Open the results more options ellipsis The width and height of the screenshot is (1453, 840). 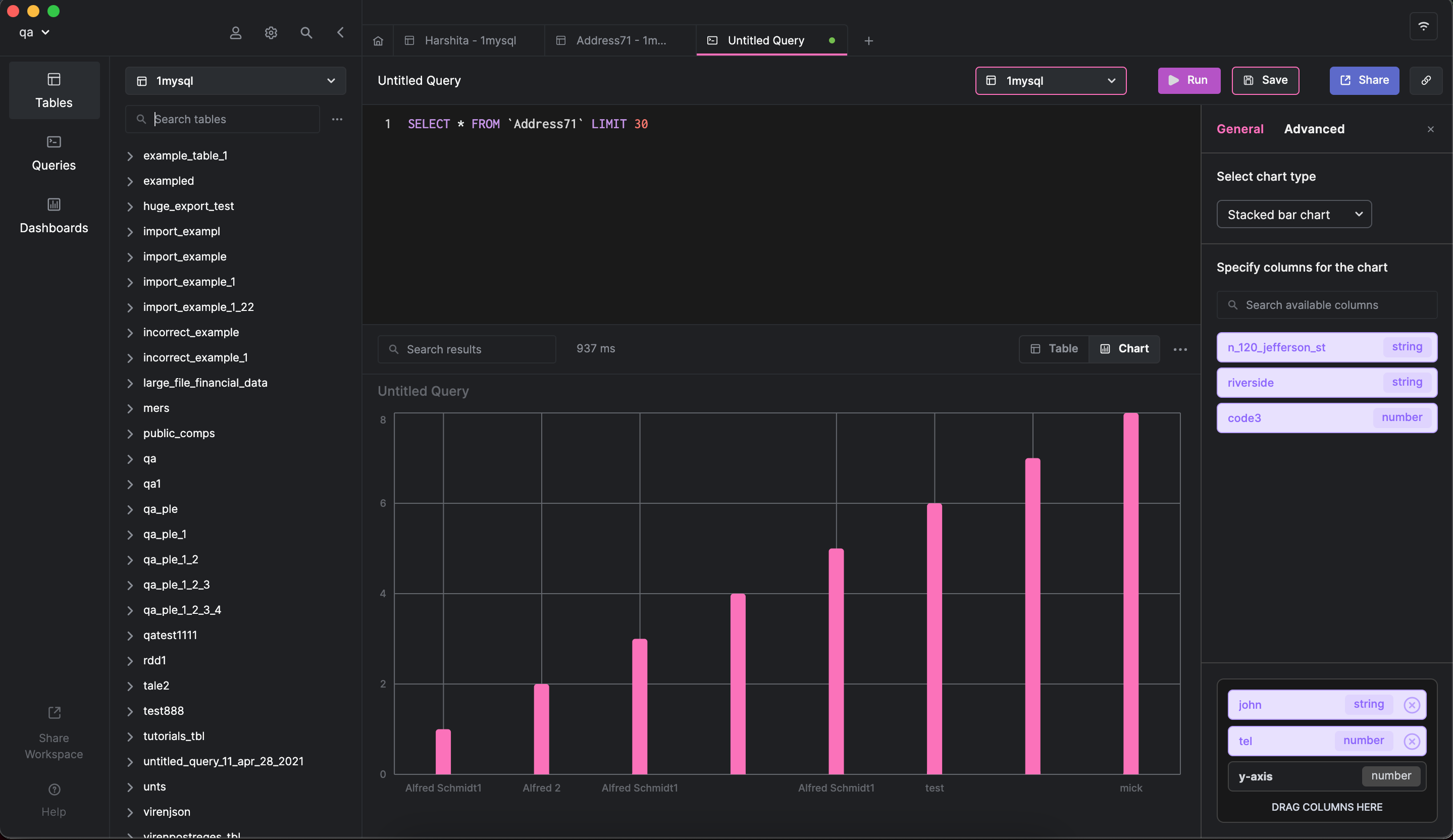[1180, 349]
